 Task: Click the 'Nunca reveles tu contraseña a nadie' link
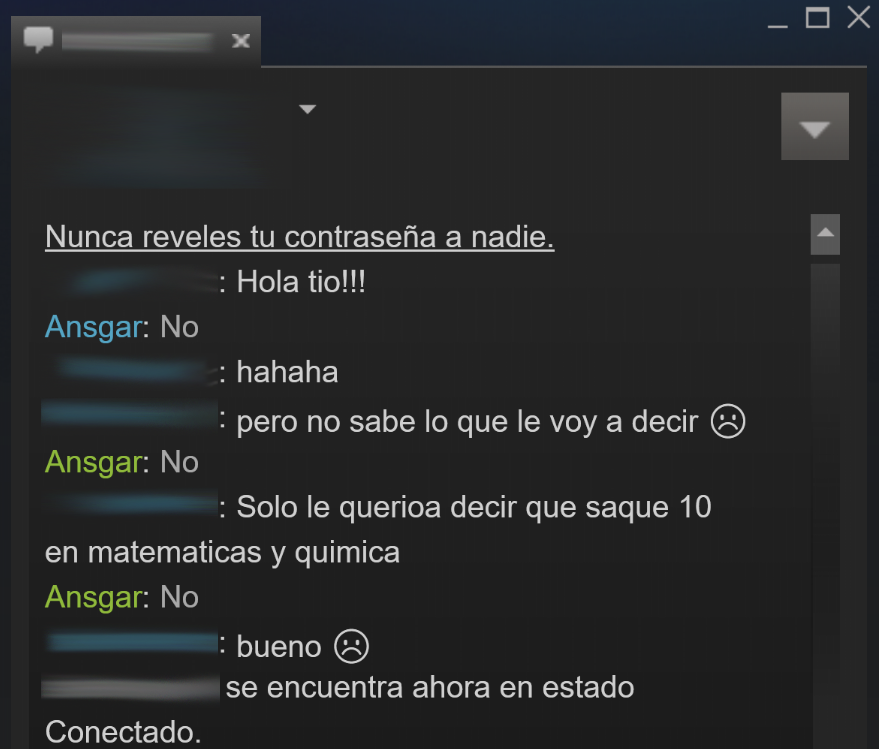tap(299, 237)
